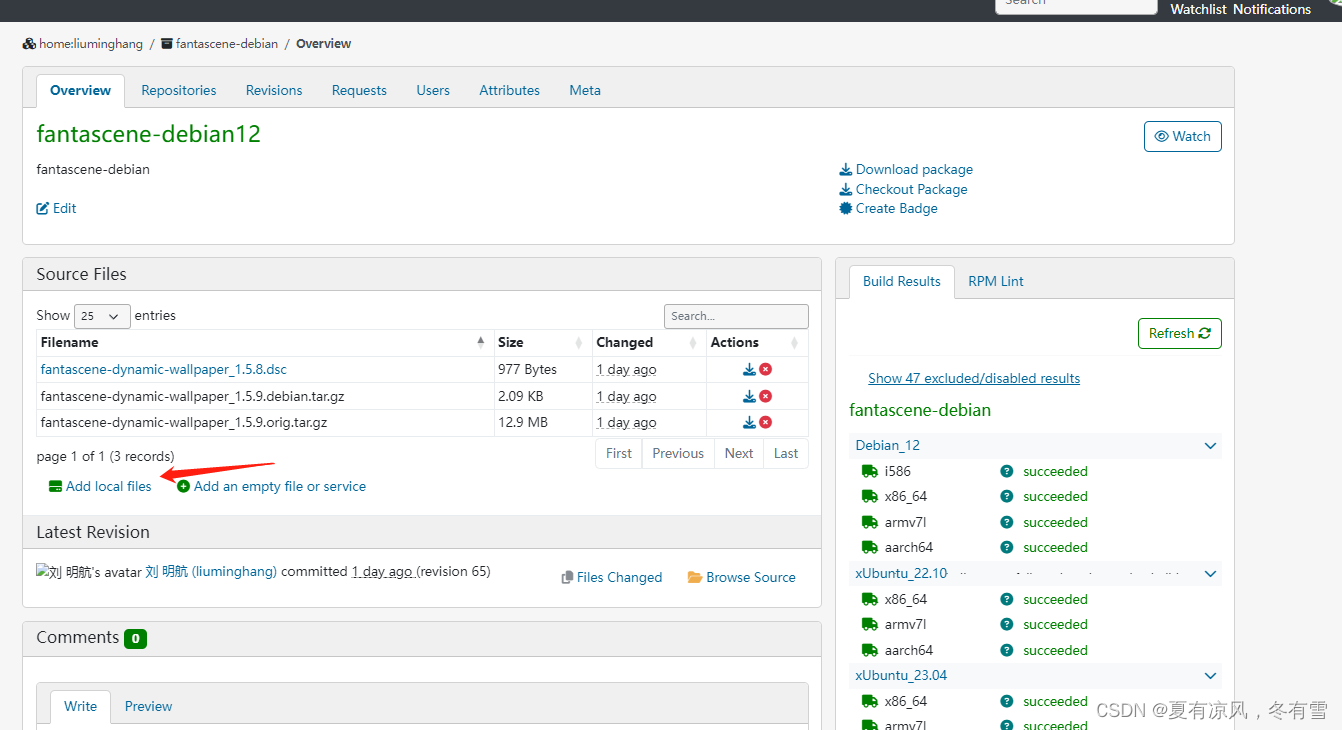1342x730 pixels.
Task: Download the 1.5.9.orig.tar.gz file
Action: [749, 422]
